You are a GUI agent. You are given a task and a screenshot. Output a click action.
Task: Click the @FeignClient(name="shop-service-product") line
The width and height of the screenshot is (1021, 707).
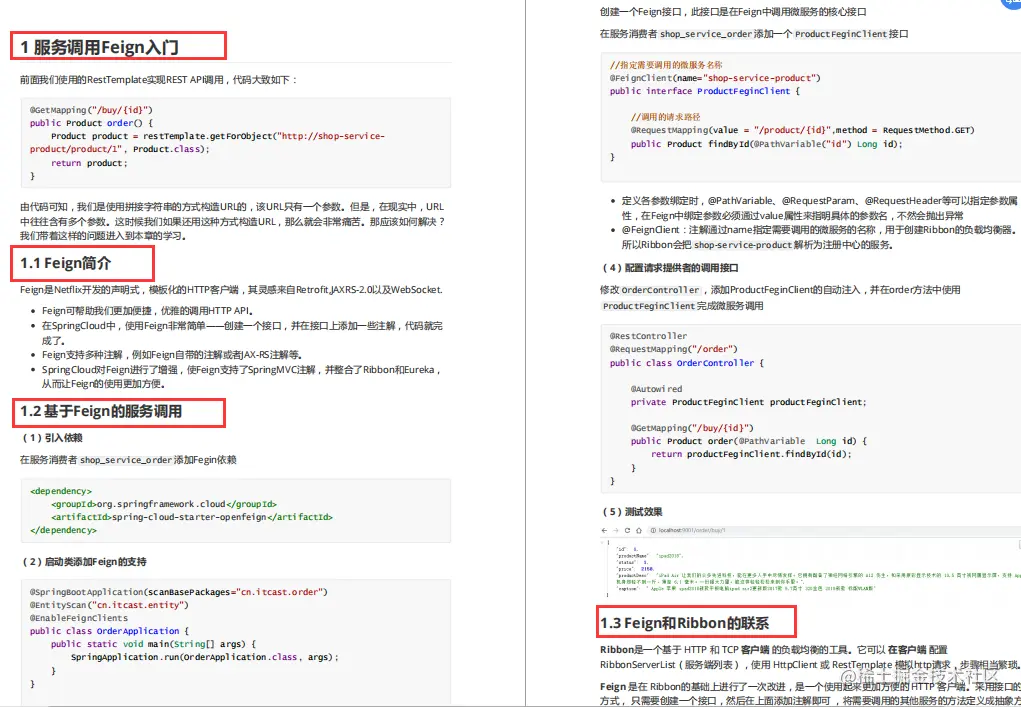pyautogui.click(x=715, y=78)
